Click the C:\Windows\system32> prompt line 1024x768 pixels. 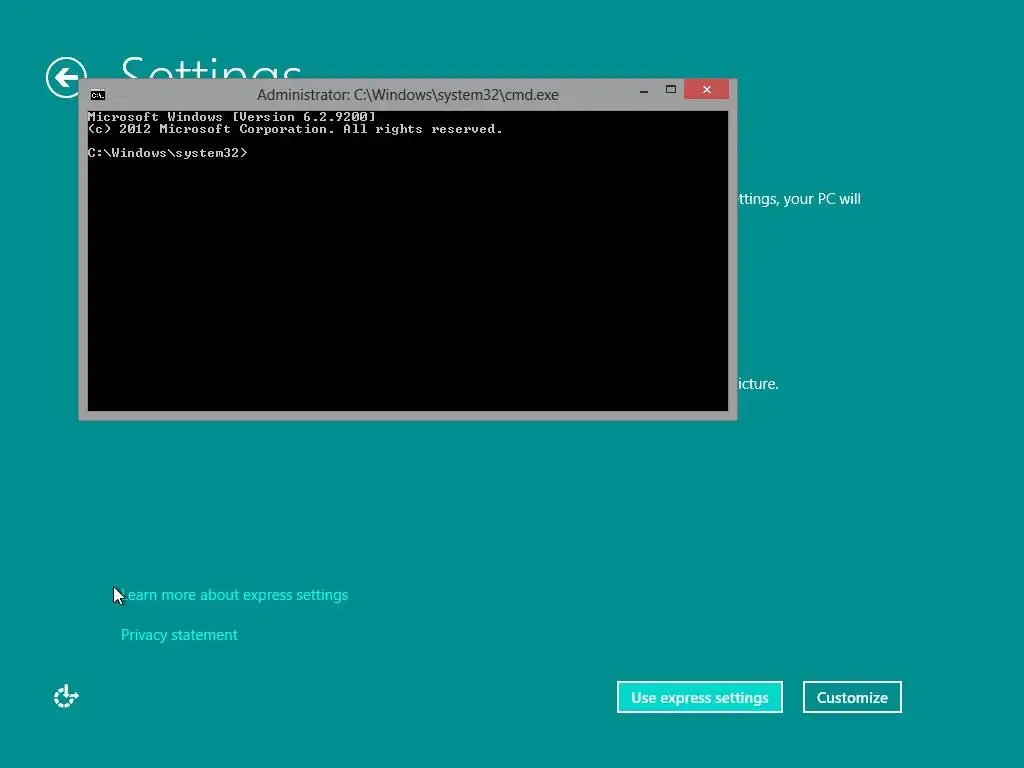click(x=168, y=153)
